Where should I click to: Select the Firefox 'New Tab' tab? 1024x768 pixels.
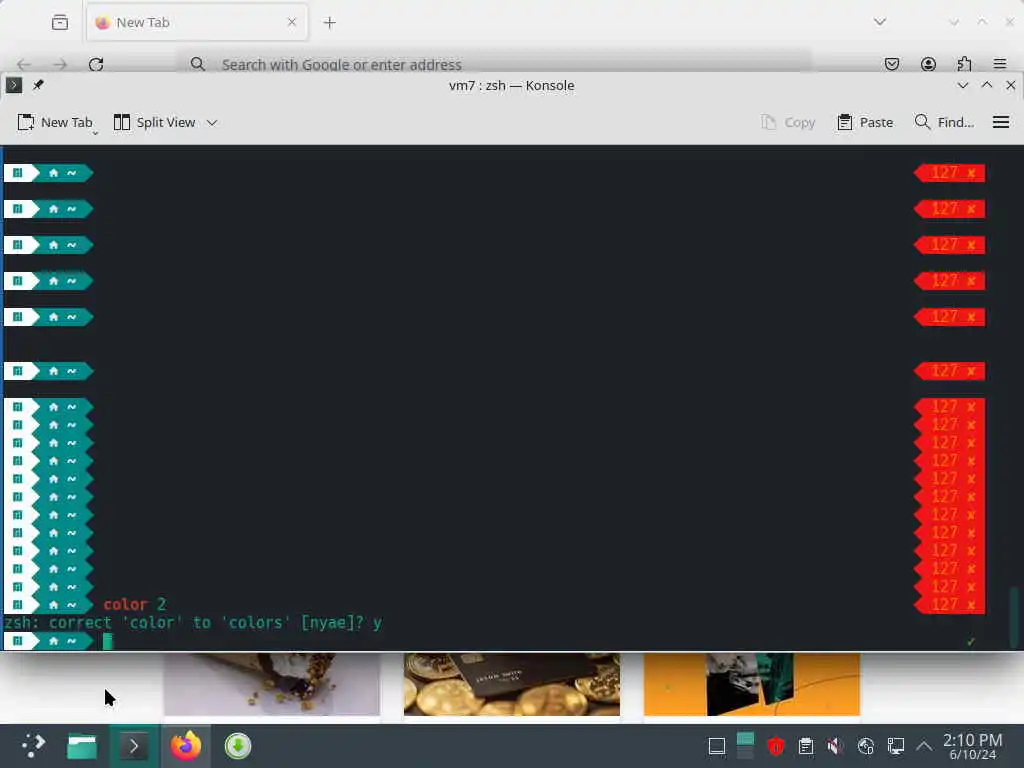197,22
